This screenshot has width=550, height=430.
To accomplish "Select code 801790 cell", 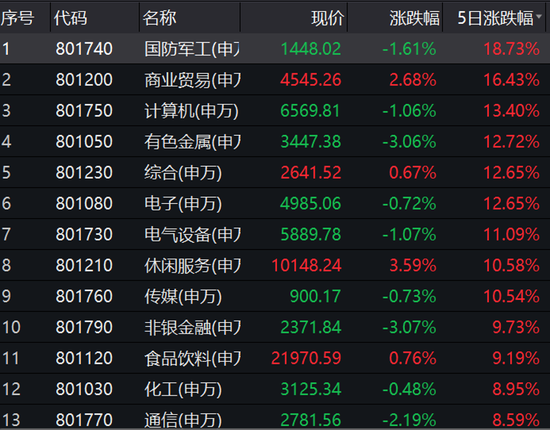I will coord(84,327).
